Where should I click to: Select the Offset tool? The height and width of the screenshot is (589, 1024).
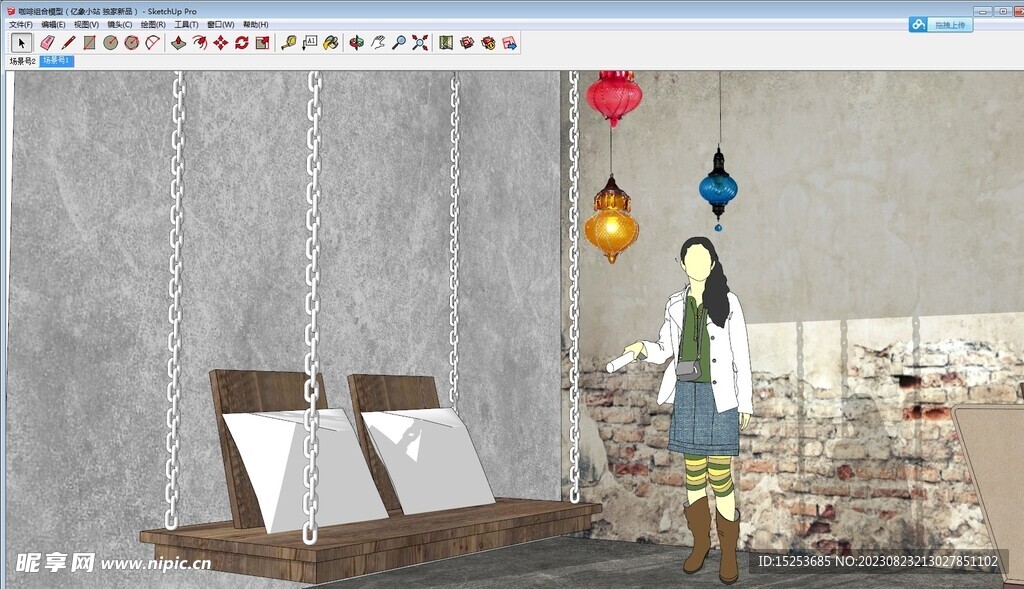200,43
